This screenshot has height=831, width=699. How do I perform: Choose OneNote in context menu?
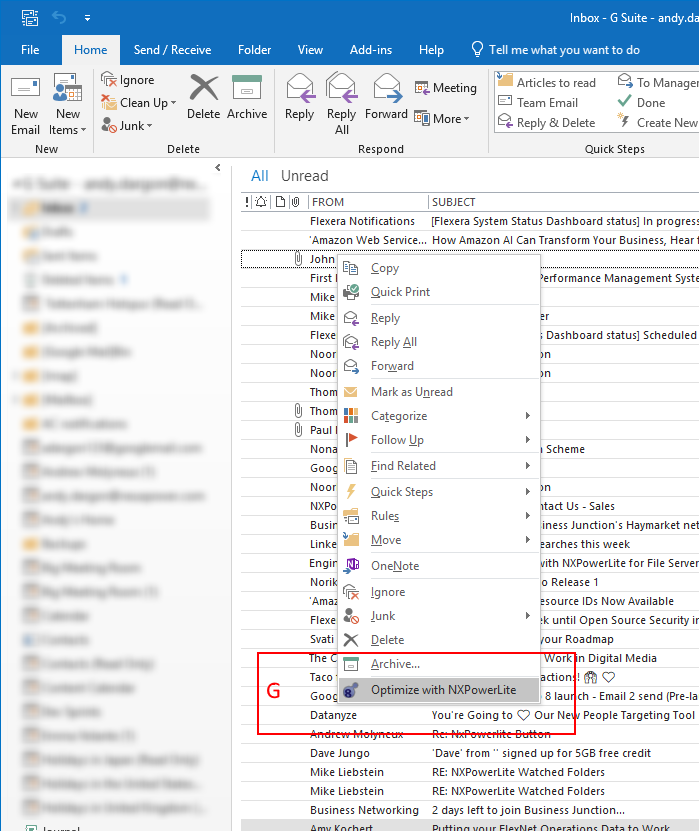tap(439, 565)
